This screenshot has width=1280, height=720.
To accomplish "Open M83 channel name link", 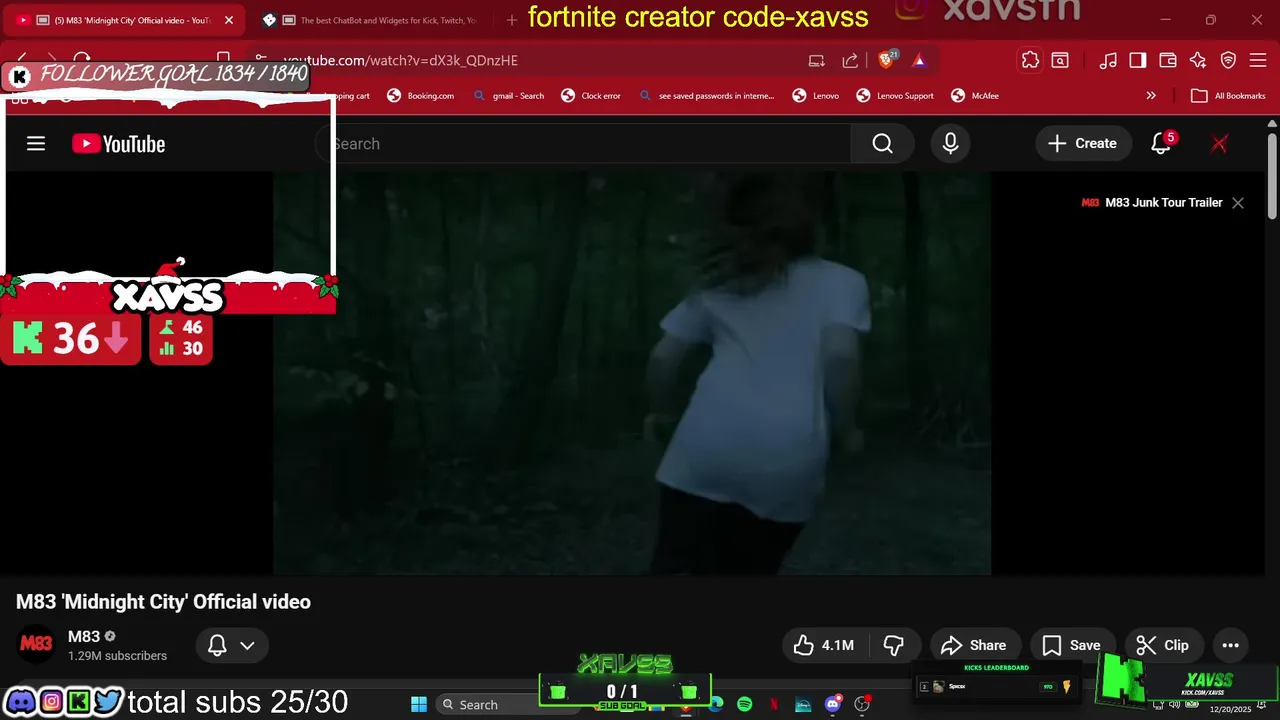I will point(84,637).
